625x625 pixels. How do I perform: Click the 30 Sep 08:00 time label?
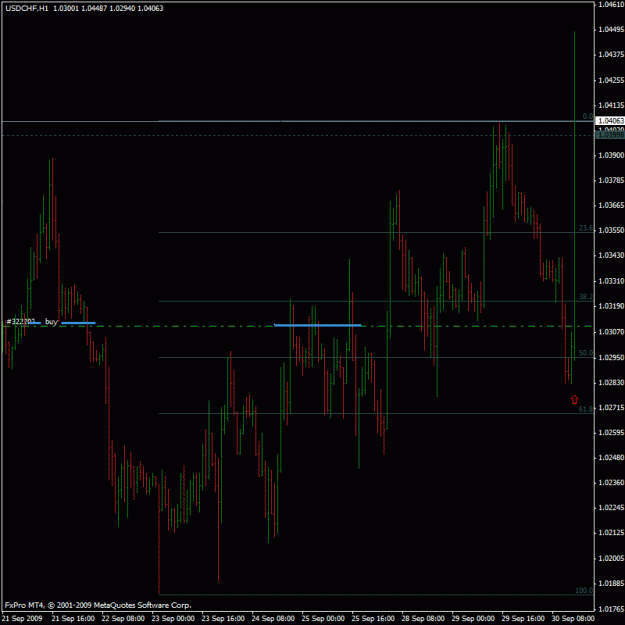573,618
